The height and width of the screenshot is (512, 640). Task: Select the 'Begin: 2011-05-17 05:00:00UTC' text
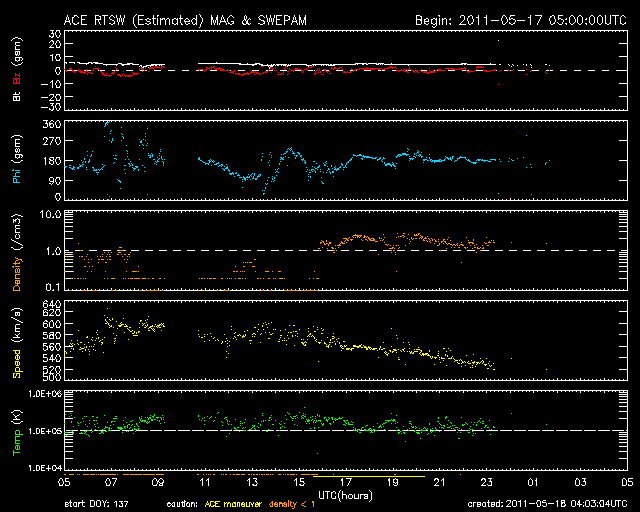[521, 20]
